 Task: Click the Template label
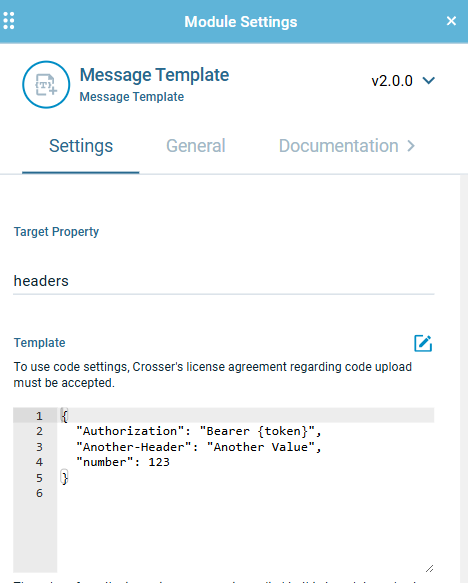(x=39, y=343)
